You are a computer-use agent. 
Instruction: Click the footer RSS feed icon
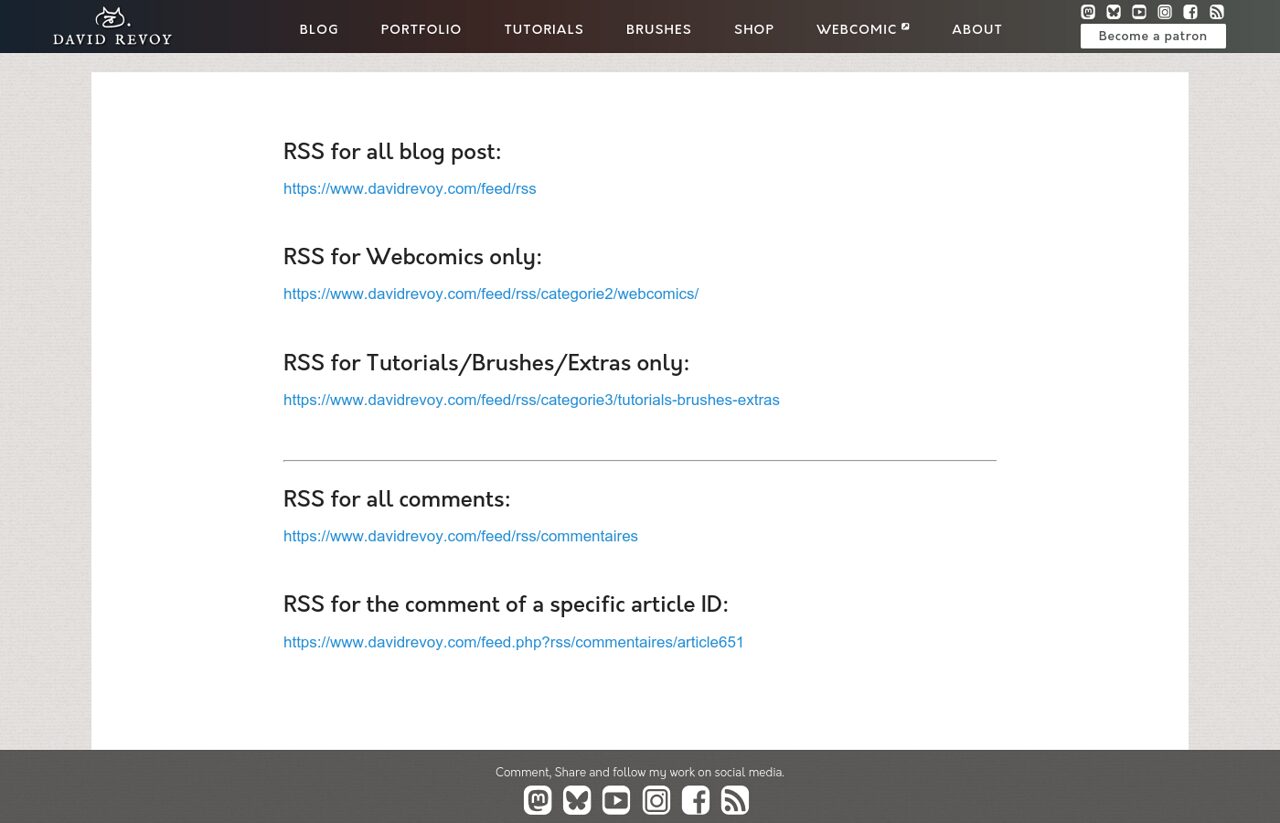click(735, 800)
